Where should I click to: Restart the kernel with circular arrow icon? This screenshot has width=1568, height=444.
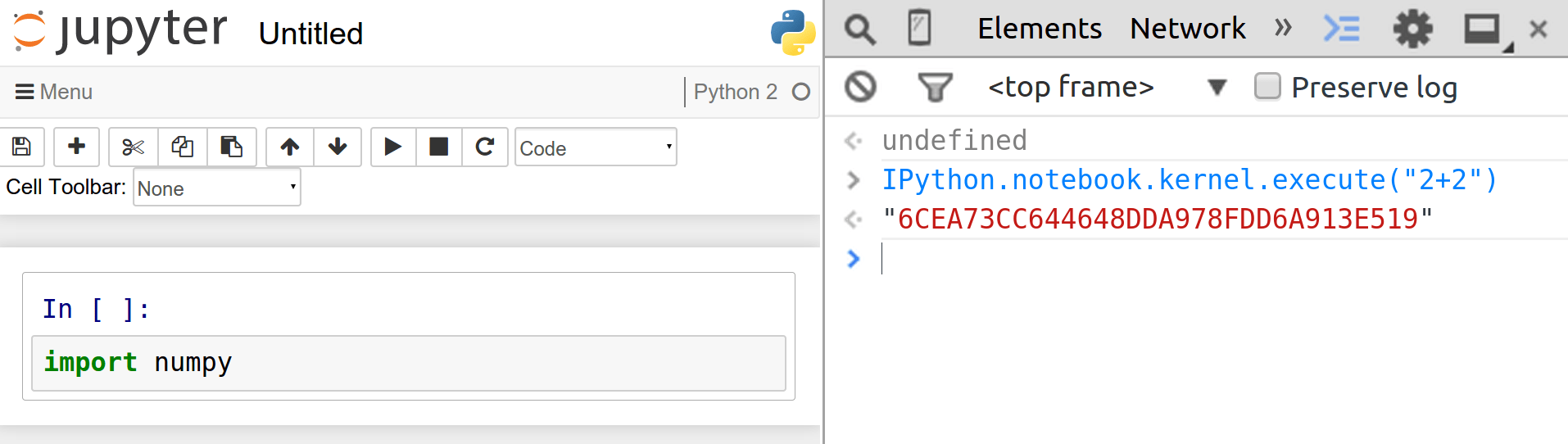pos(485,147)
